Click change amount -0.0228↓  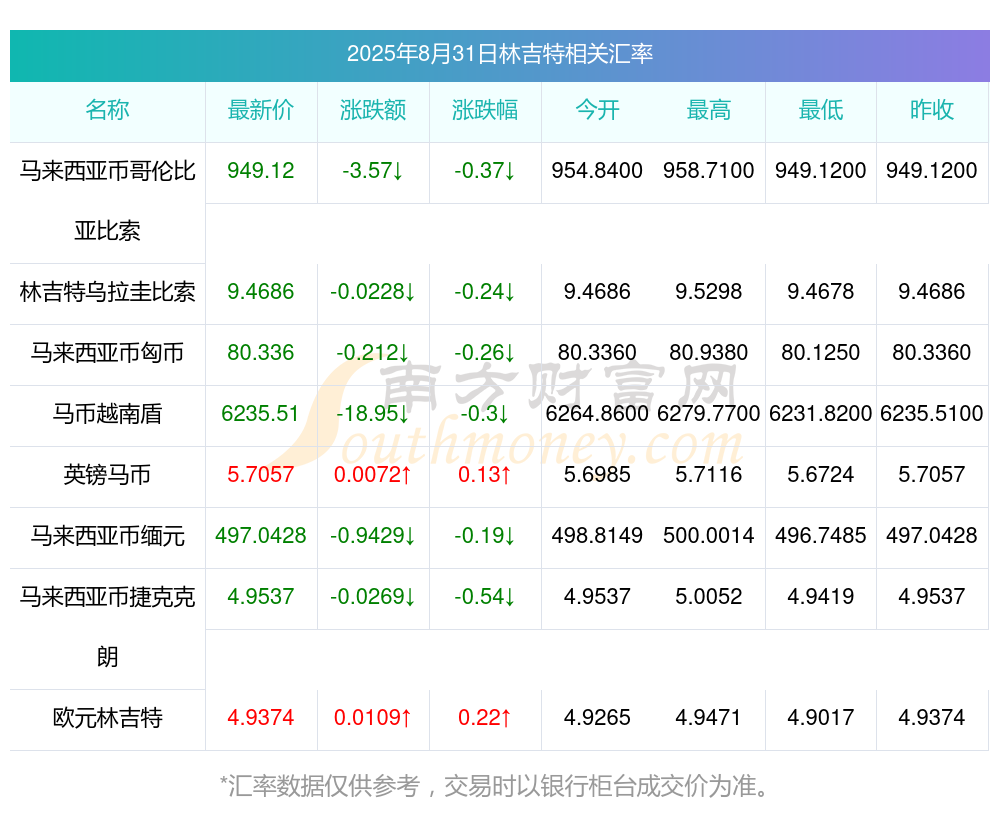pos(373,292)
